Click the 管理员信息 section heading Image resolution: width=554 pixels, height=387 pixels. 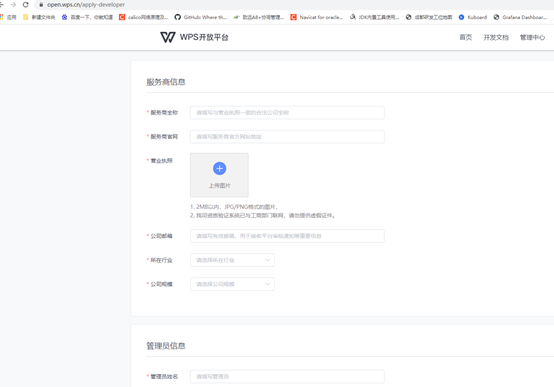click(x=166, y=346)
